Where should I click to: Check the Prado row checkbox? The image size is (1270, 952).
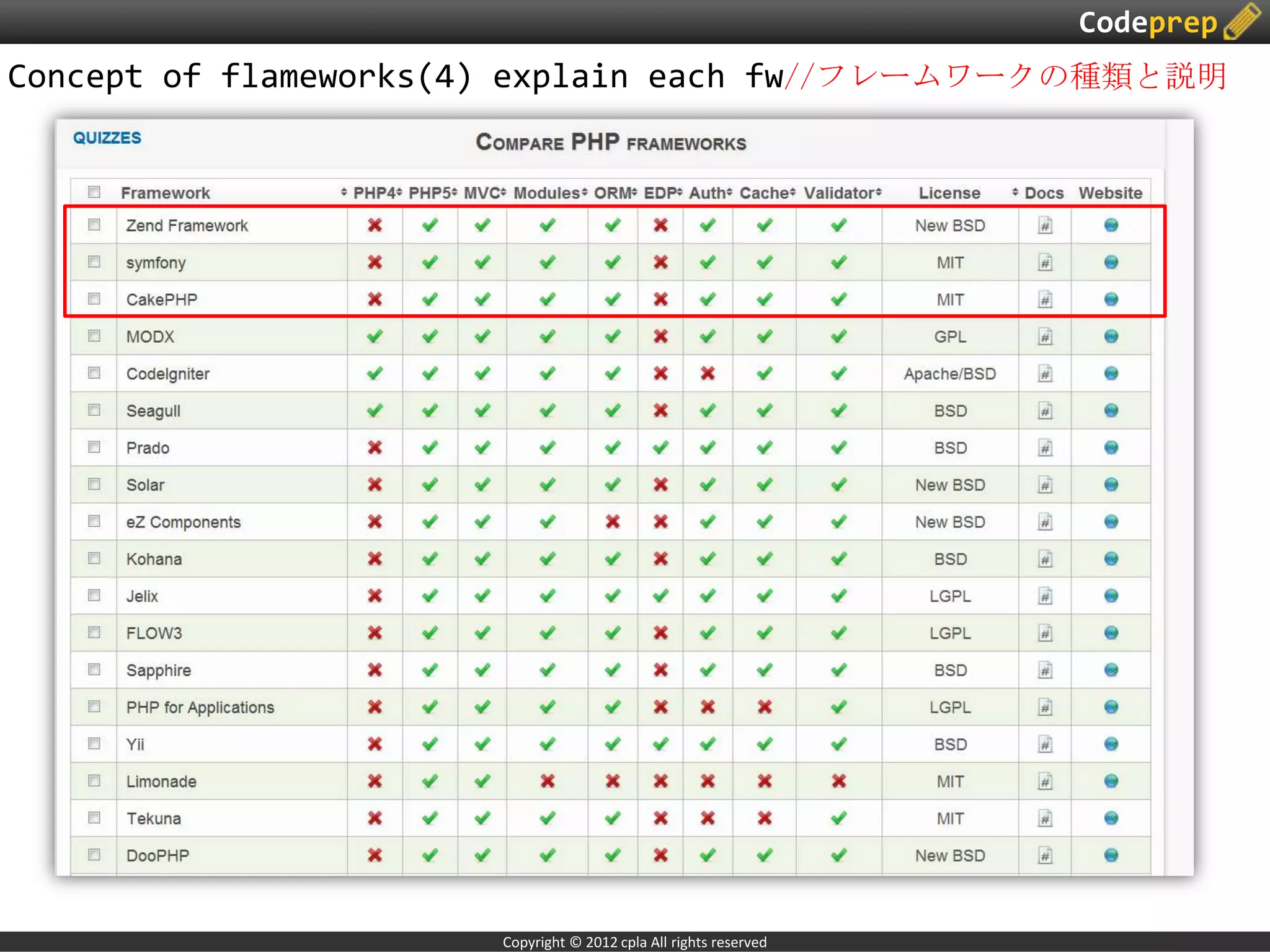coord(94,447)
